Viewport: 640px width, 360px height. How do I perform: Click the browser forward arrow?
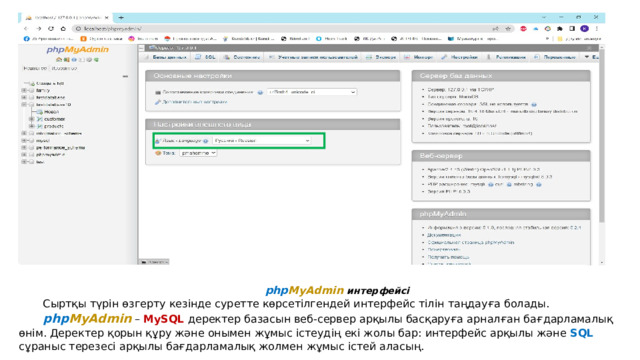(x=38, y=29)
